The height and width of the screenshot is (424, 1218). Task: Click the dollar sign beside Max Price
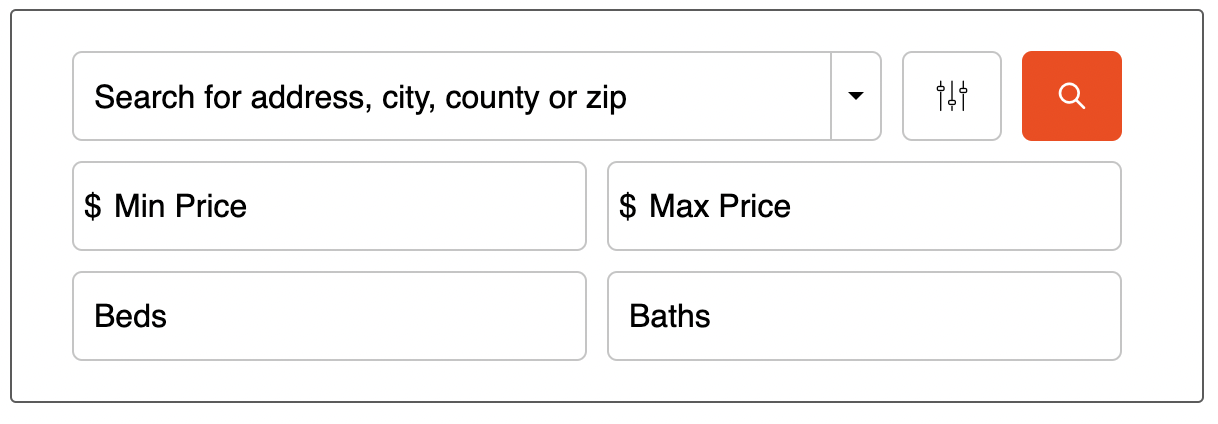pyautogui.click(x=628, y=207)
